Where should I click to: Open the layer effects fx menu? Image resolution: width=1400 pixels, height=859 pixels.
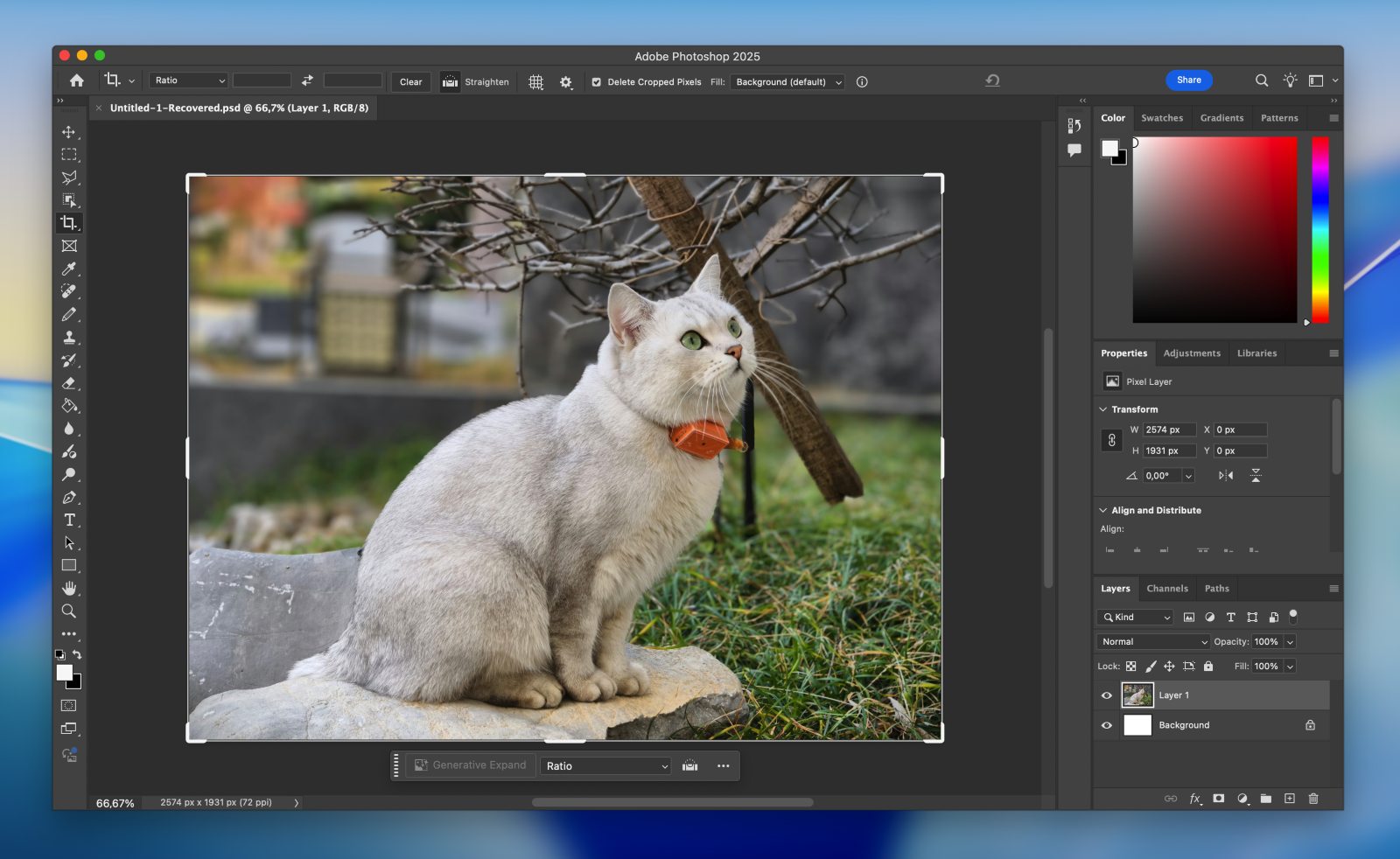tap(1194, 799)
